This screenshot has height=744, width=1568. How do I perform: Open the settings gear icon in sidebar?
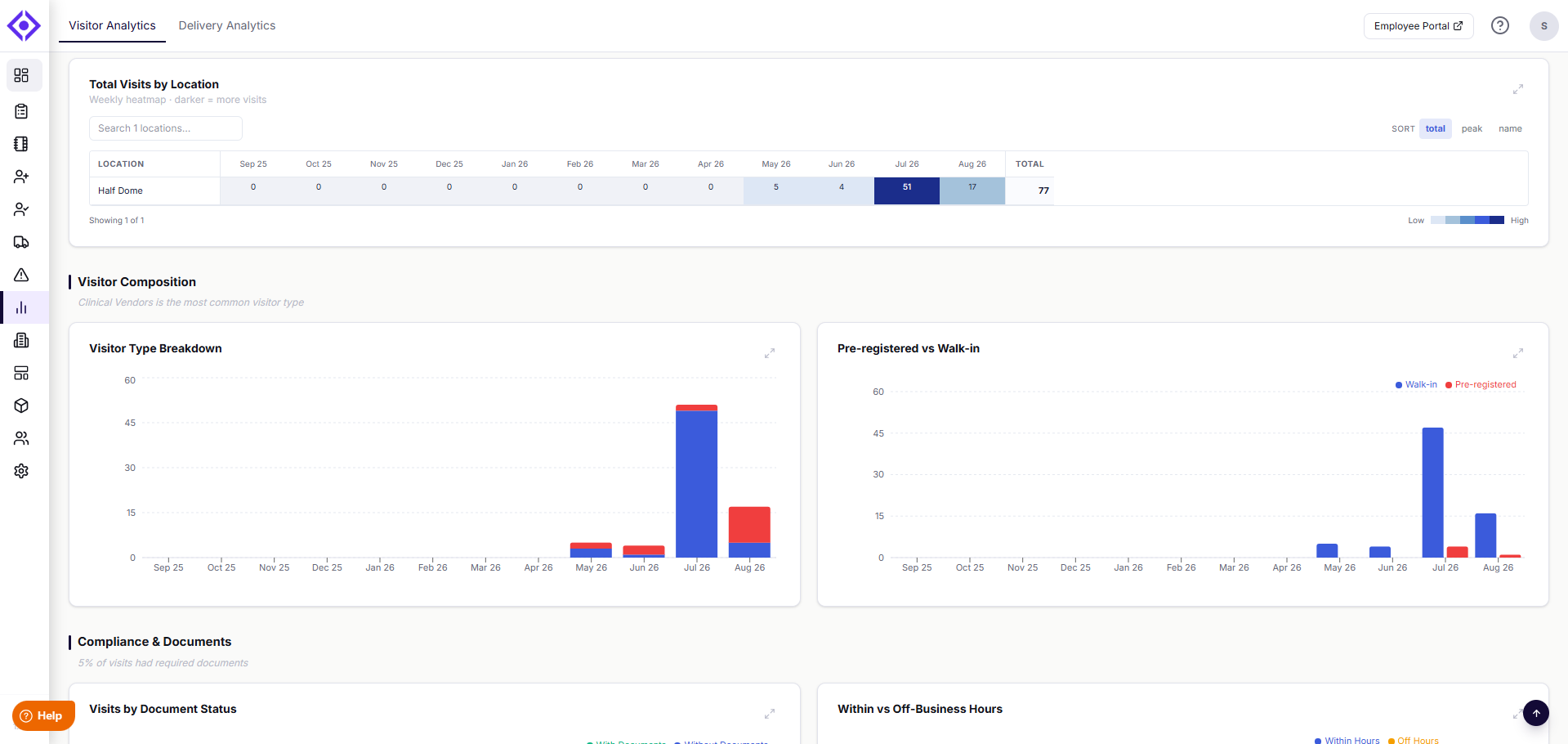point(22,471)
